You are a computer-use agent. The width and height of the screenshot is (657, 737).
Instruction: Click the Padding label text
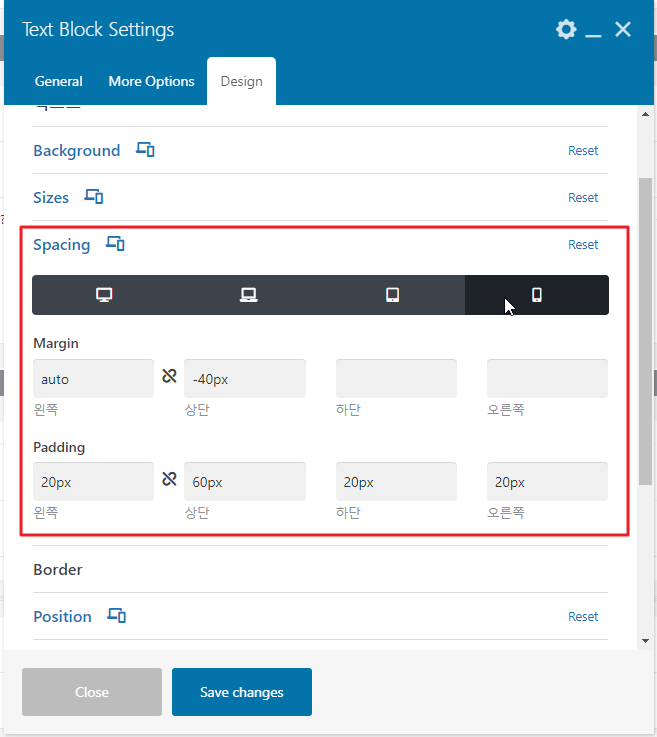pyautogui.click(x=59, y=447)
